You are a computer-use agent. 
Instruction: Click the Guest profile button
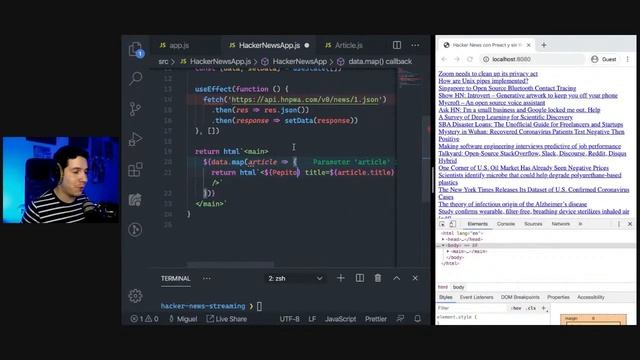[x=604, y=59]
